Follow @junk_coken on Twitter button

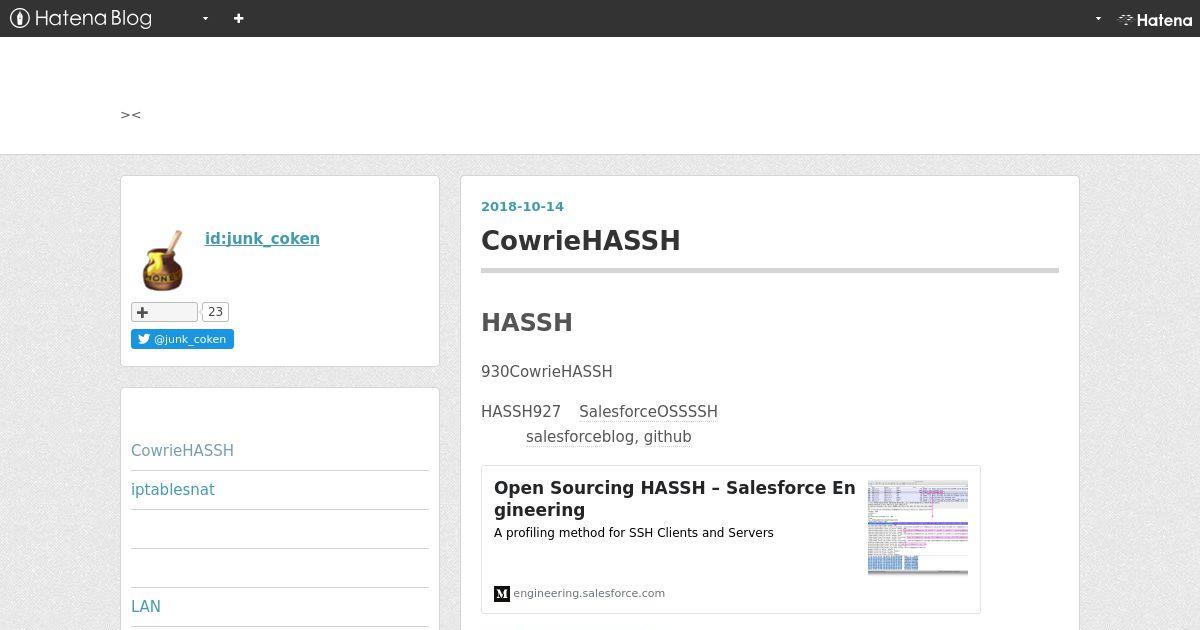(x=182, y=339)
